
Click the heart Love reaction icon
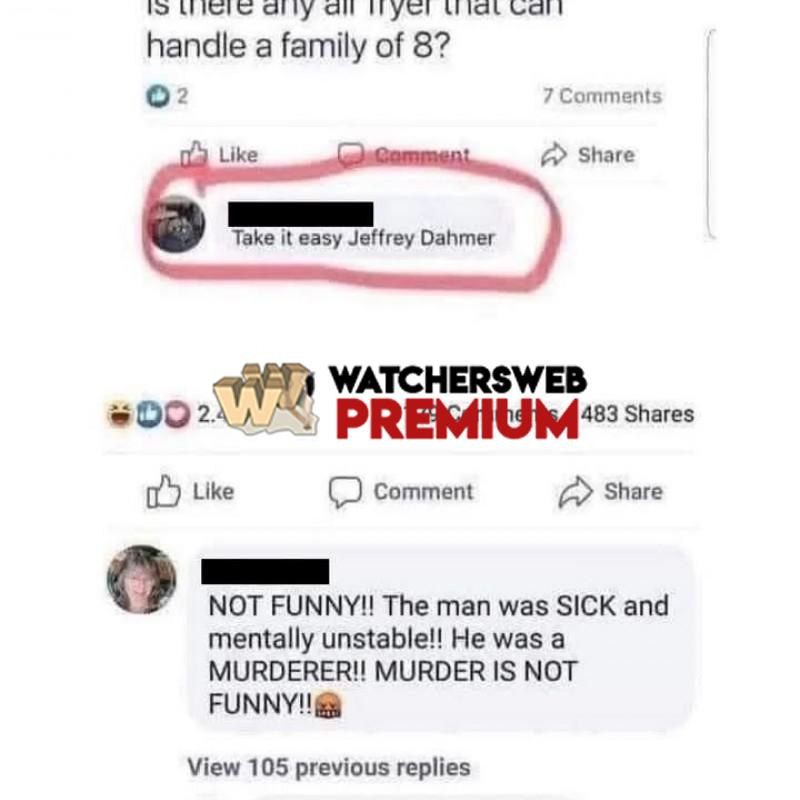tap(177, 414)
